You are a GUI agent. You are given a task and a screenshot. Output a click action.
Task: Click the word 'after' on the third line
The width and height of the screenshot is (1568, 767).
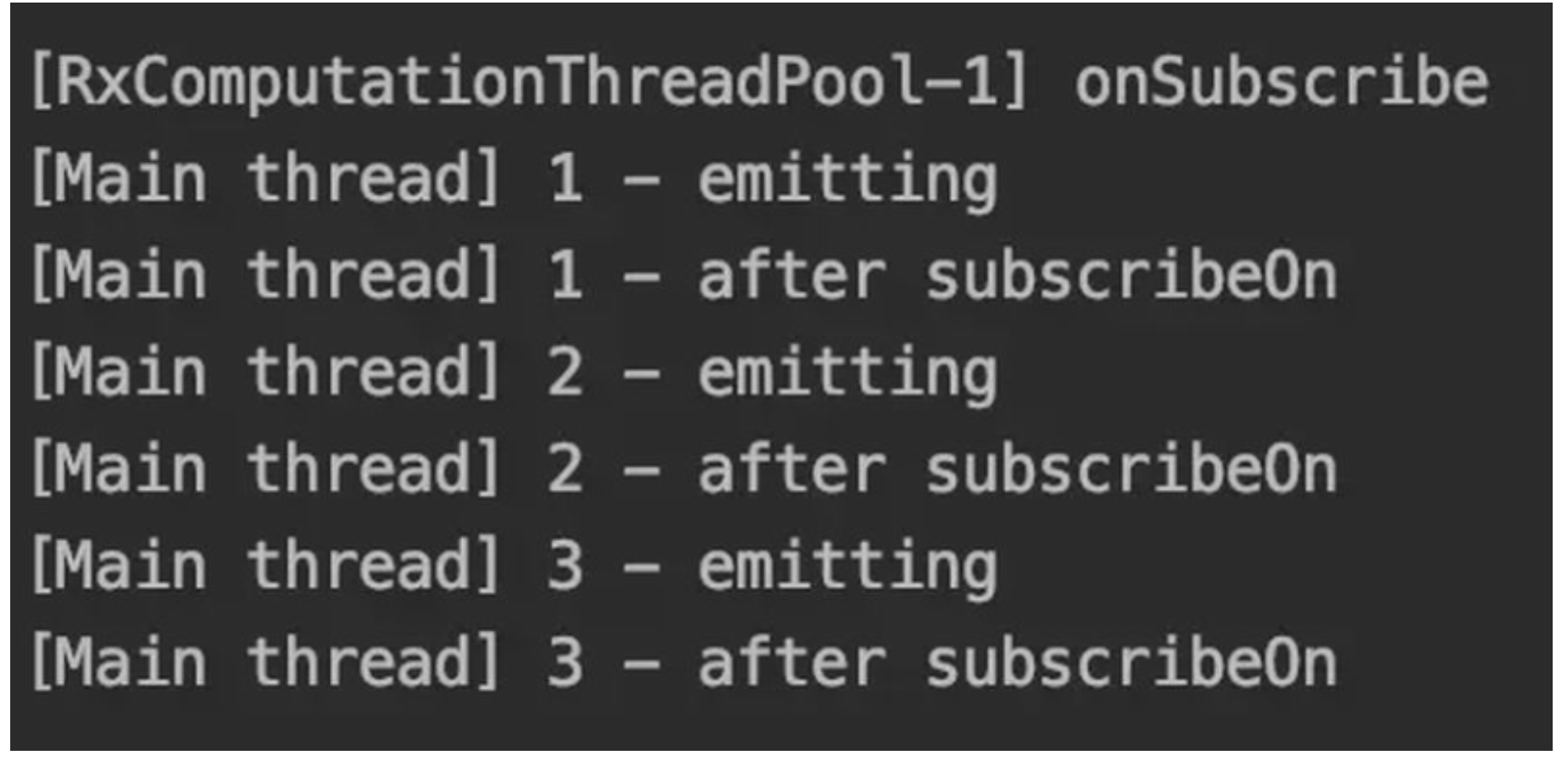coord(793,274)
